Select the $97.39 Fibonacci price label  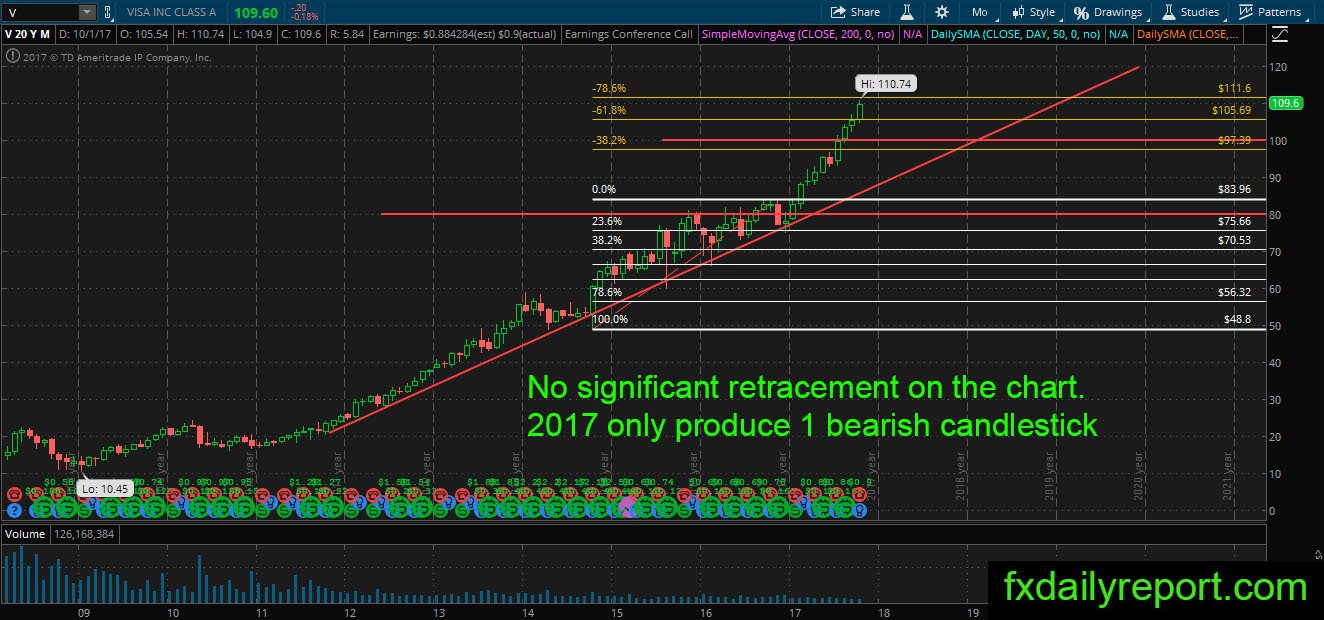(x=1234, y=141)
